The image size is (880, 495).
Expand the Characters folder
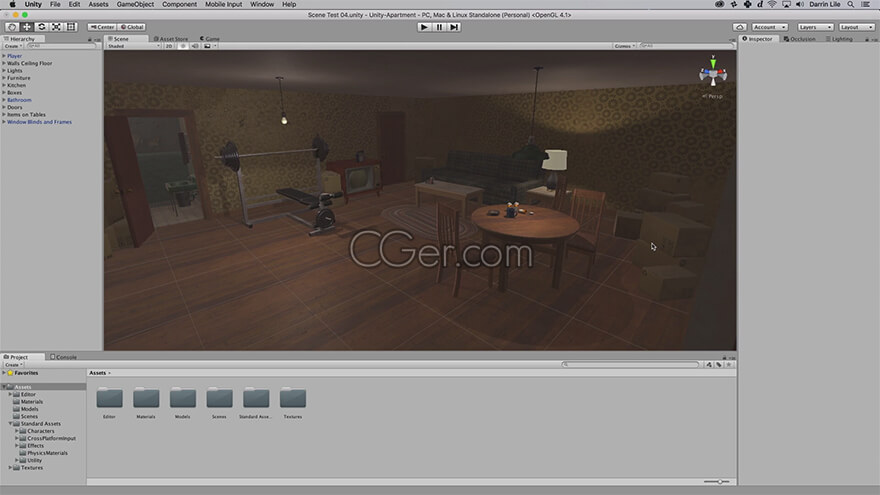(x=17, y=431)
